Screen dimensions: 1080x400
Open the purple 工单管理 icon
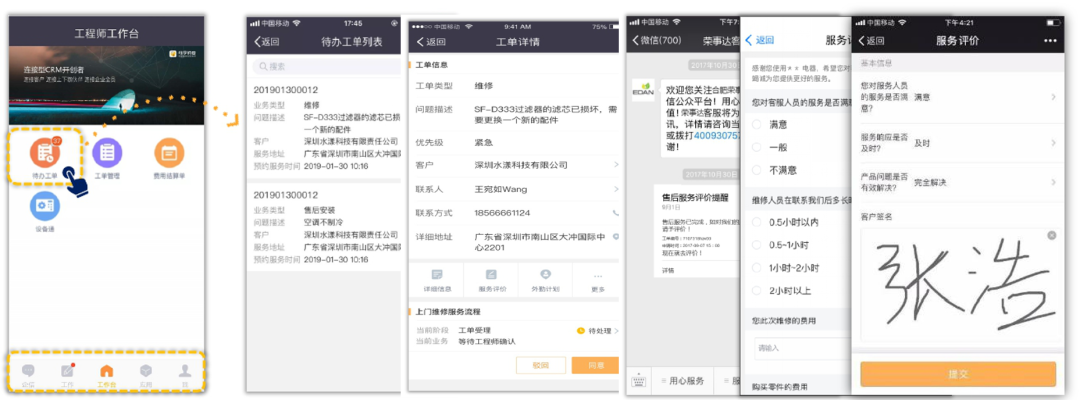(107, 153)
